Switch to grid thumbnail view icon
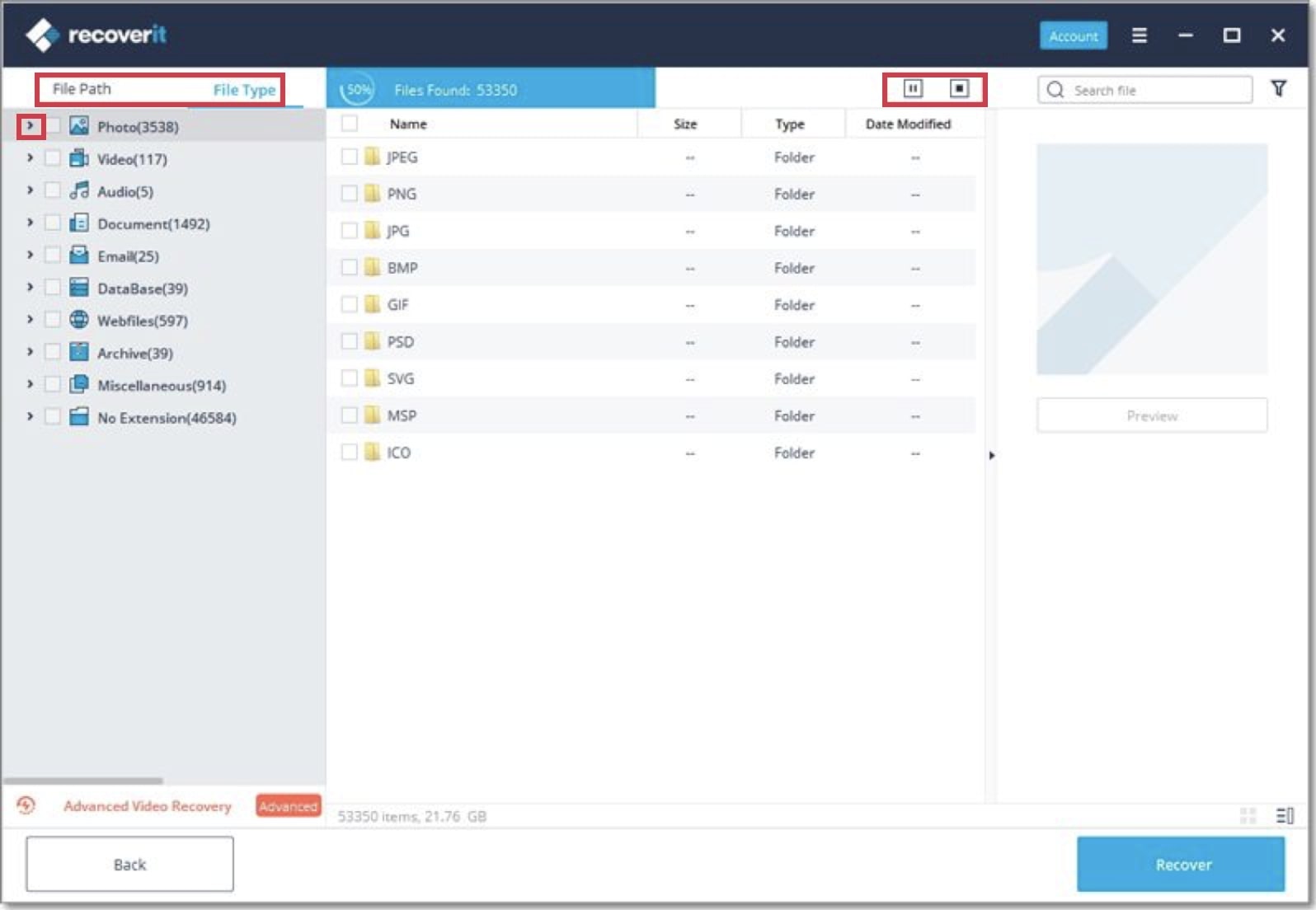 (x=1248, y=815)
